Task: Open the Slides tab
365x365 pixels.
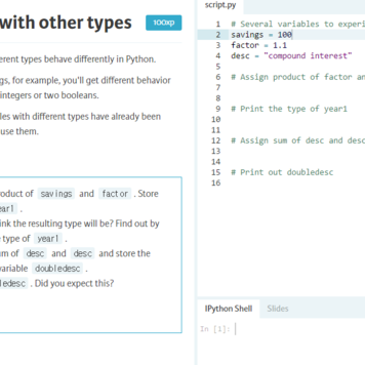Action: tap(277, 308)
